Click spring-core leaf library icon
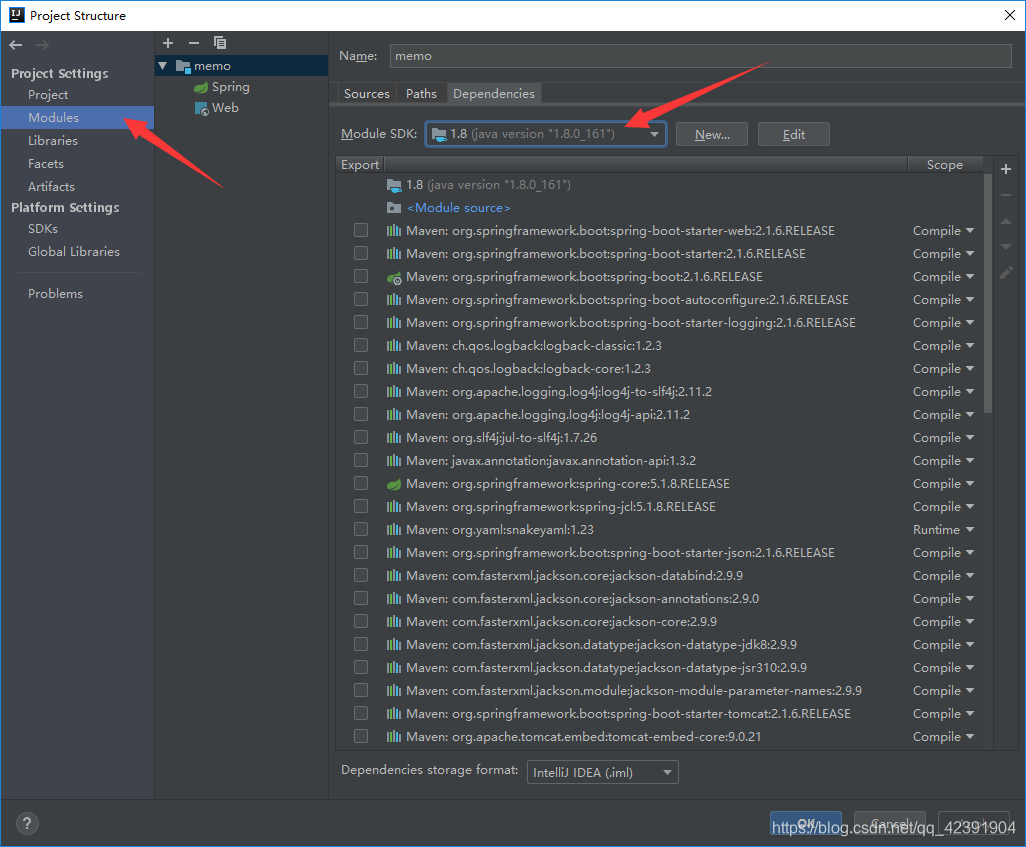The width and height of the screenshot is (1026, 847). click(x=394, y=484)
